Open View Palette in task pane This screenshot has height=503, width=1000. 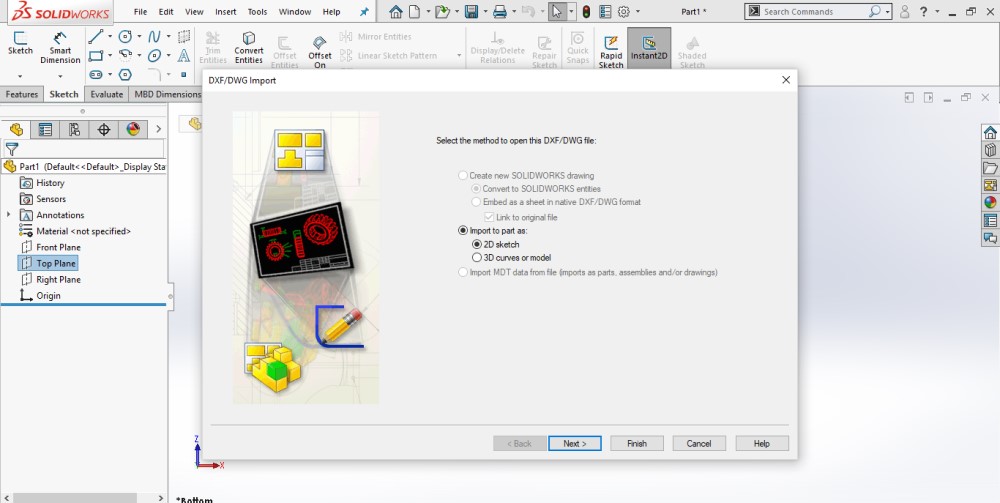990,186
